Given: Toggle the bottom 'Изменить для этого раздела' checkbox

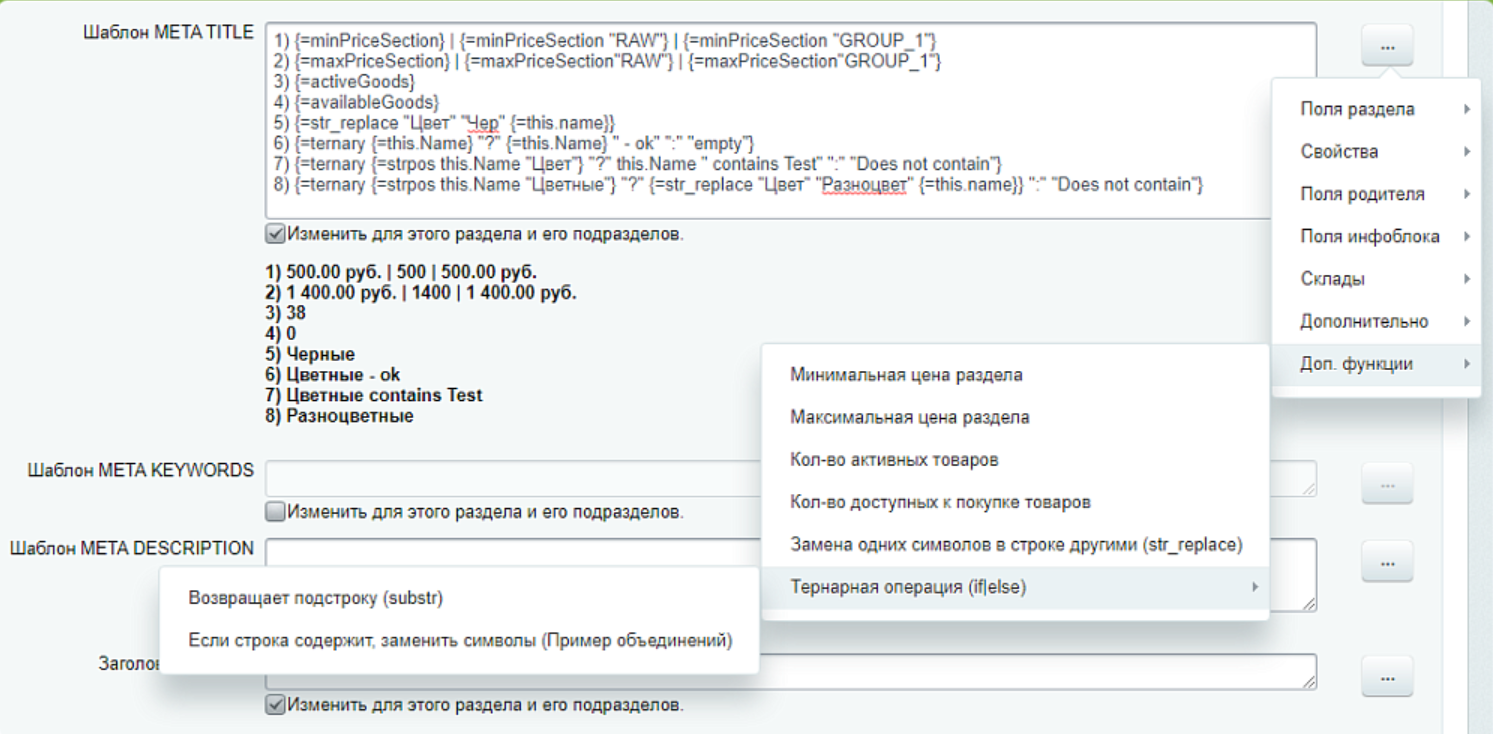Looking at the screenshot, I should pyautogui.click(x=275, y=705).
